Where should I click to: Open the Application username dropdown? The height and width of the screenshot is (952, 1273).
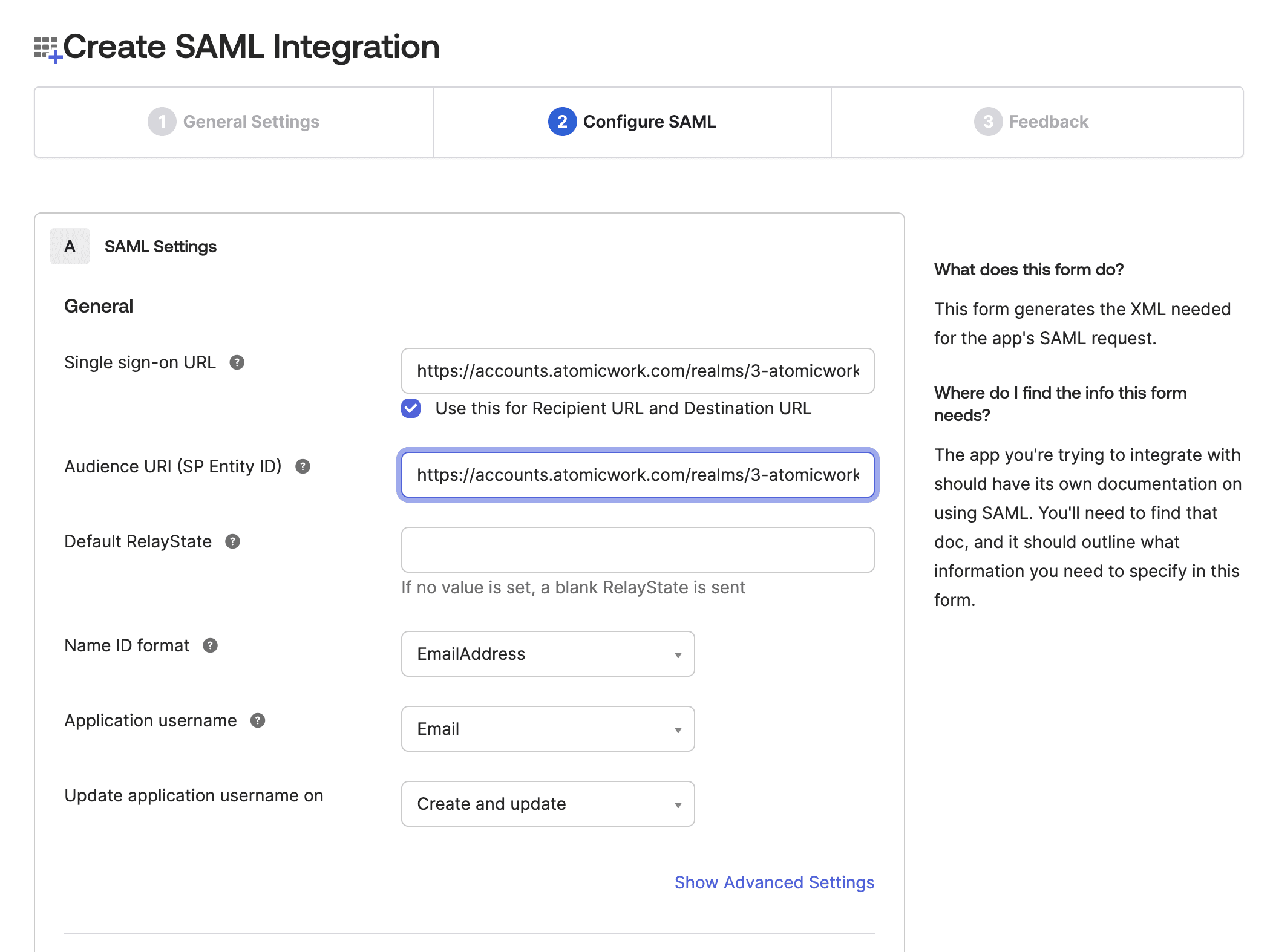[x=548, y=729]
